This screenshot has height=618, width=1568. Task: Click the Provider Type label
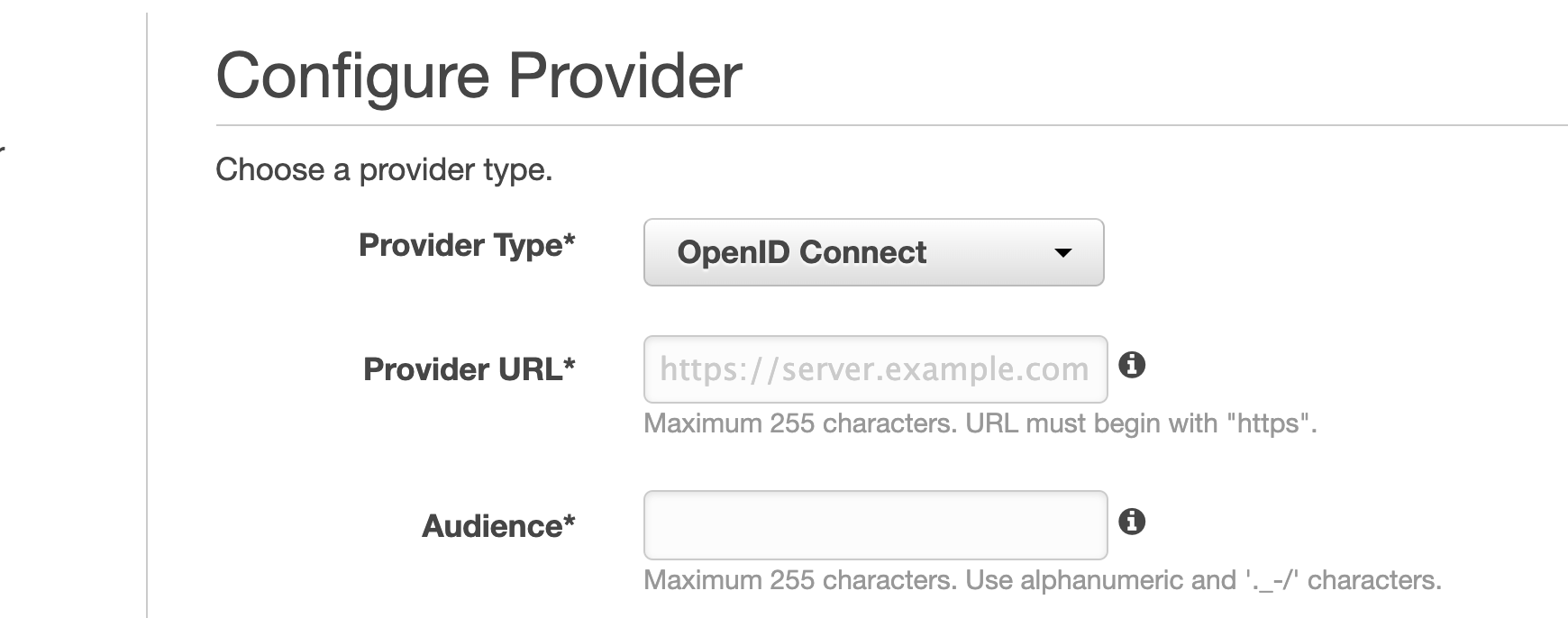point(469,245)
